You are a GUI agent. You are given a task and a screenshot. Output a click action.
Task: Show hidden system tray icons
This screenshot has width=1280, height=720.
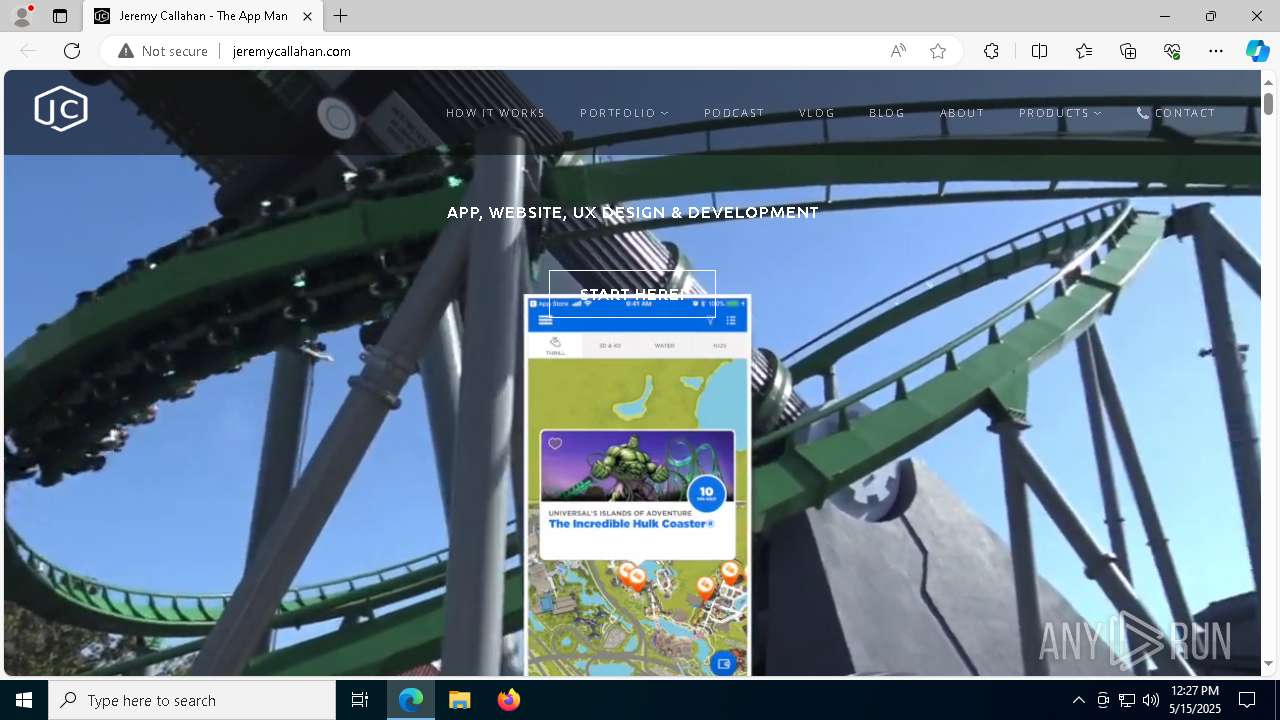pos(1078,700)
